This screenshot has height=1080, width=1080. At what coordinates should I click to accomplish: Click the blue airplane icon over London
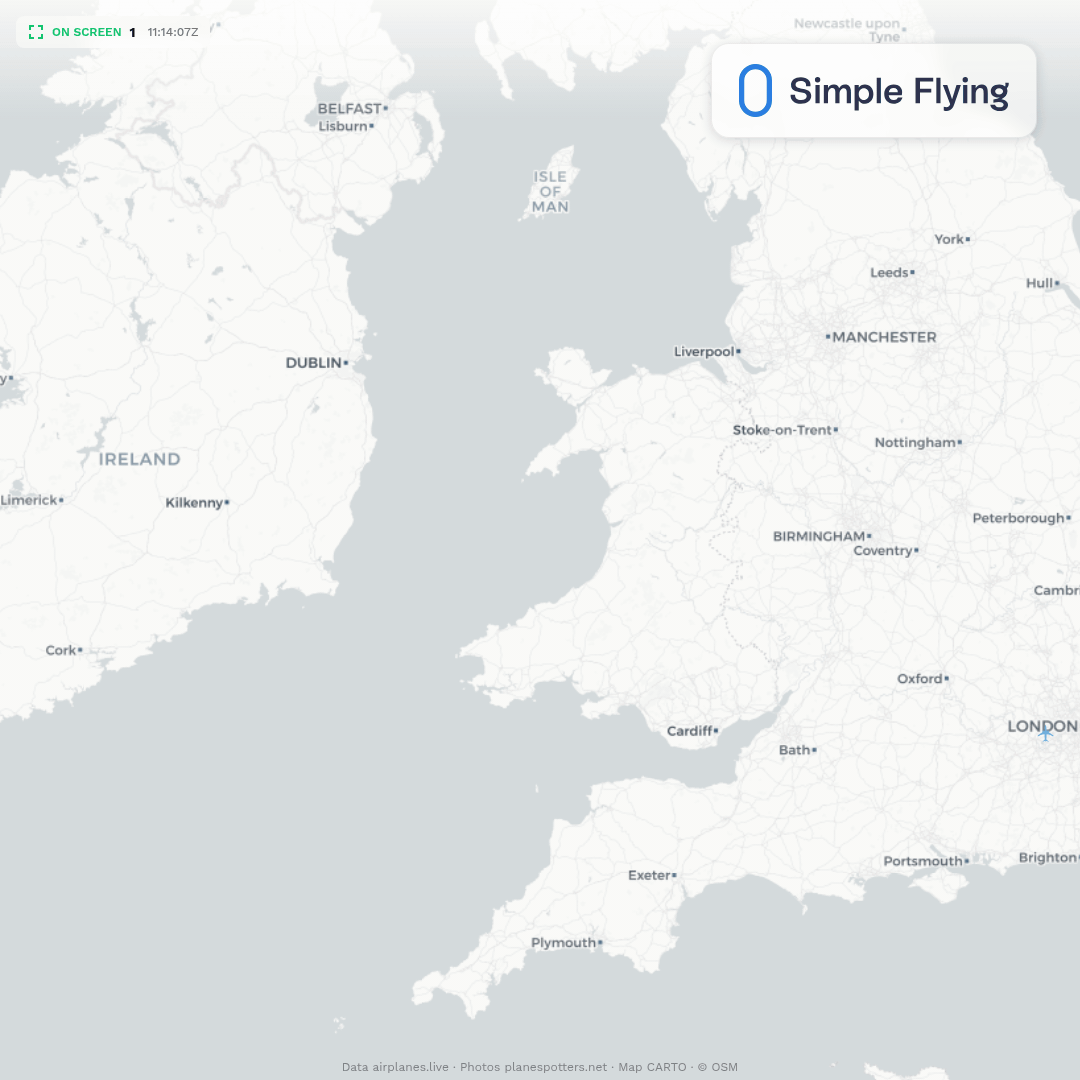(x=1046, y=734)
